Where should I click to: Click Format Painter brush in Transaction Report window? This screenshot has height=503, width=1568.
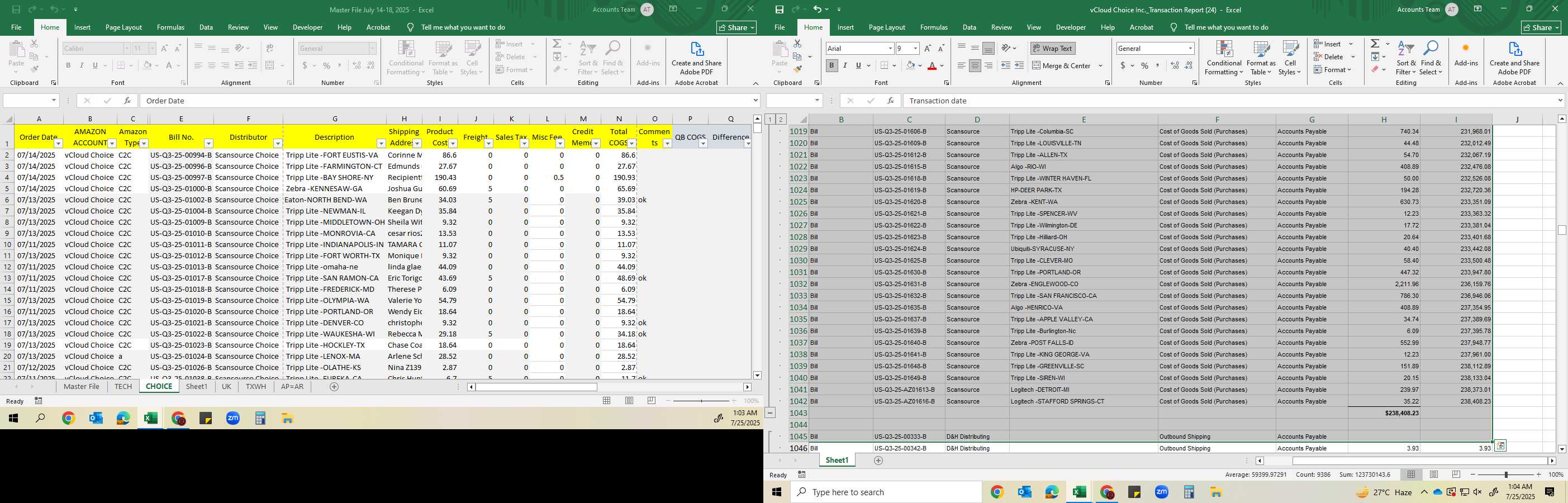(797, 69)
